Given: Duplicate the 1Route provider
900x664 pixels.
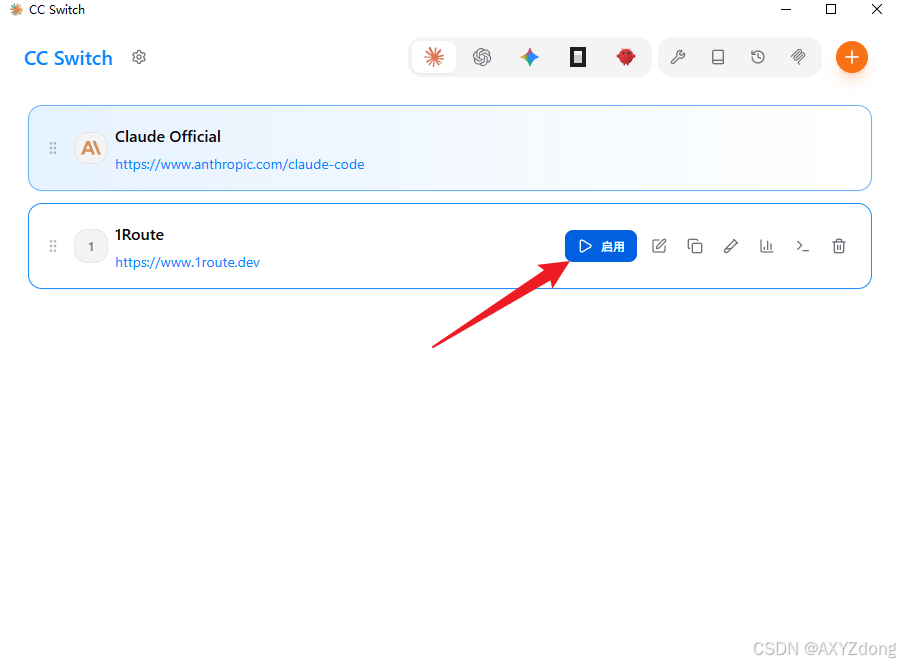Looking at the screenshot, I should 695,246.
